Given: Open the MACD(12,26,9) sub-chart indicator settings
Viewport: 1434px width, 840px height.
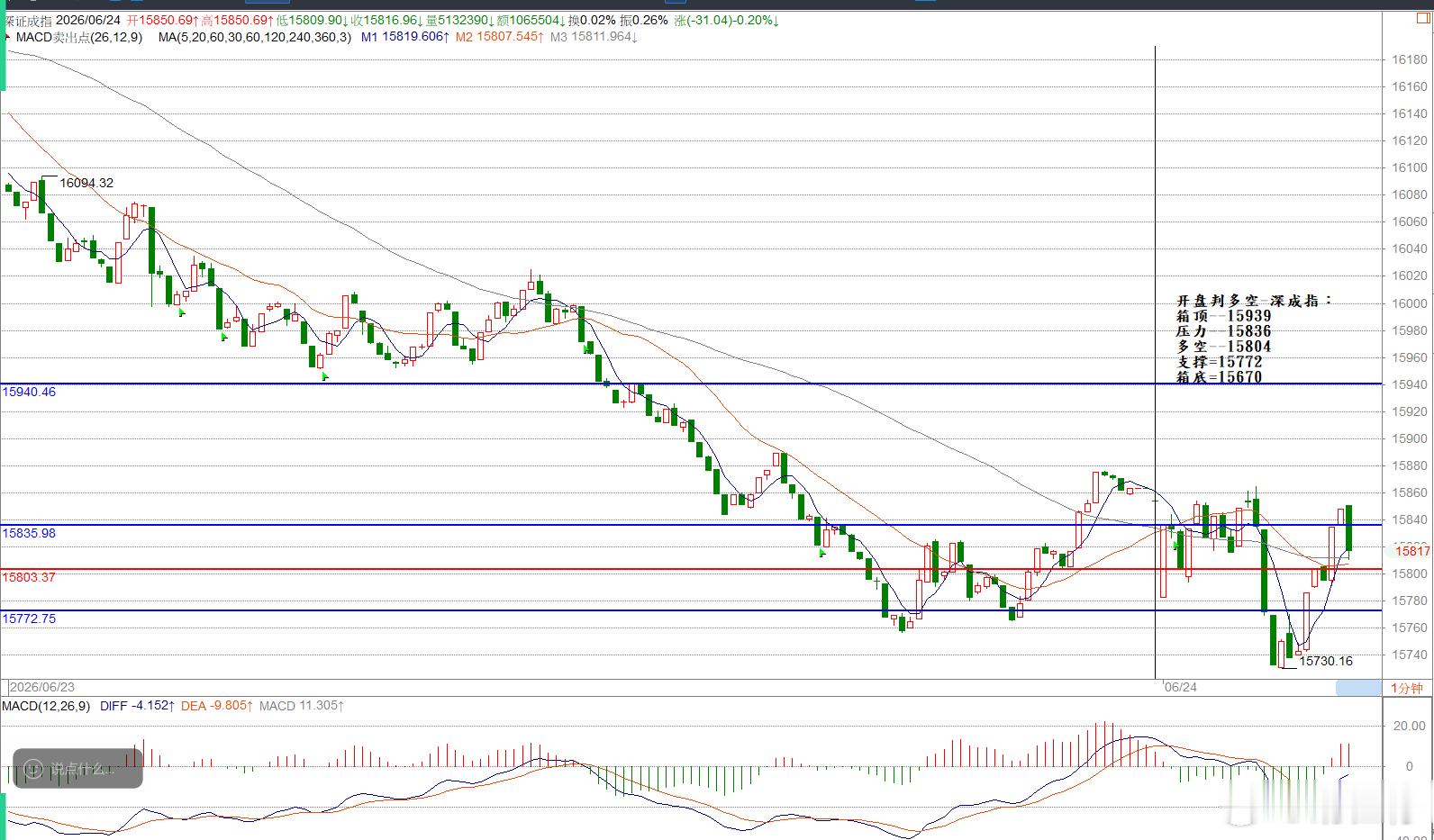Looking at the screenshot, I should tap(46, 706).
